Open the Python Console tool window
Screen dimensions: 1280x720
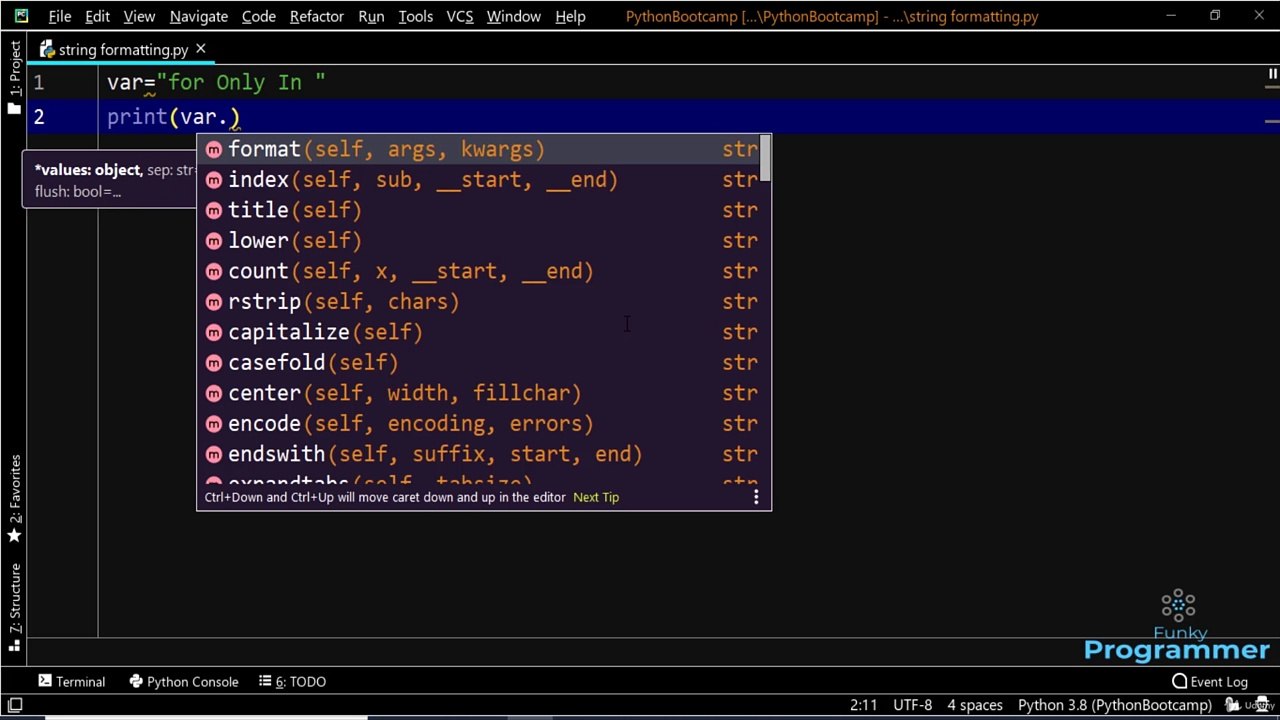point(184,681)
